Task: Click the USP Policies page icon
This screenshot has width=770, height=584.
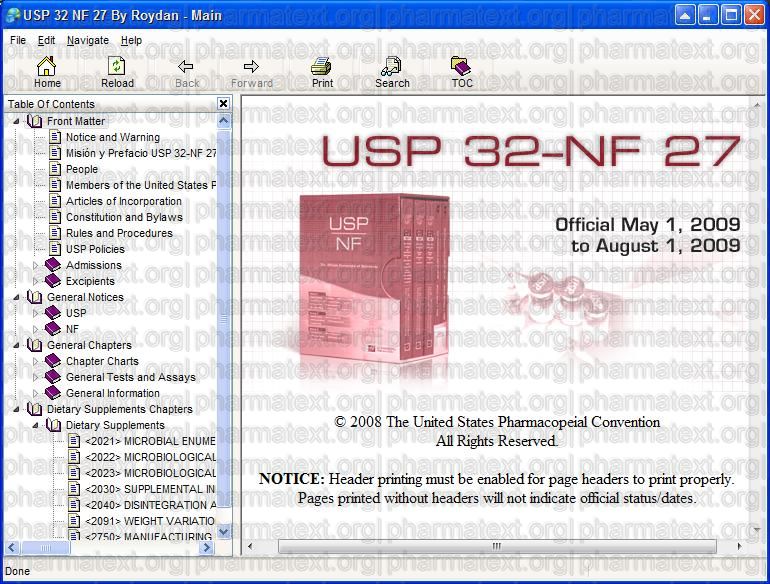Action: coord(55,249)
